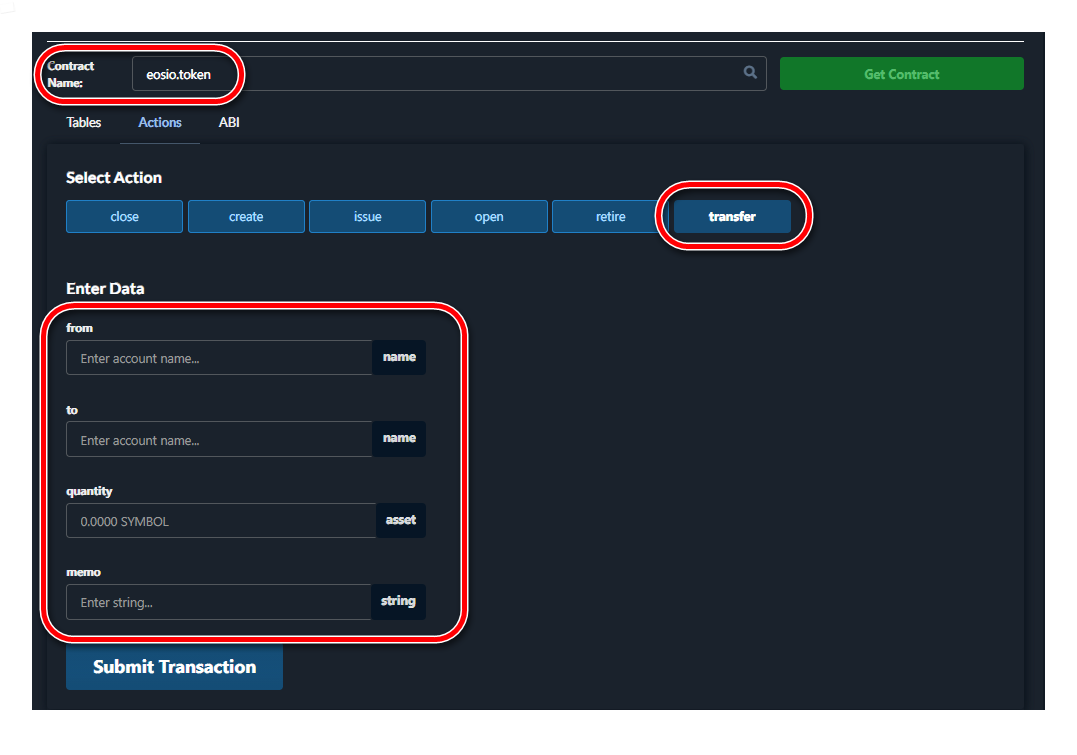This screenshot has height=755, width=1077.
Task: Select the close action
Action: click(x=124, y=216)
